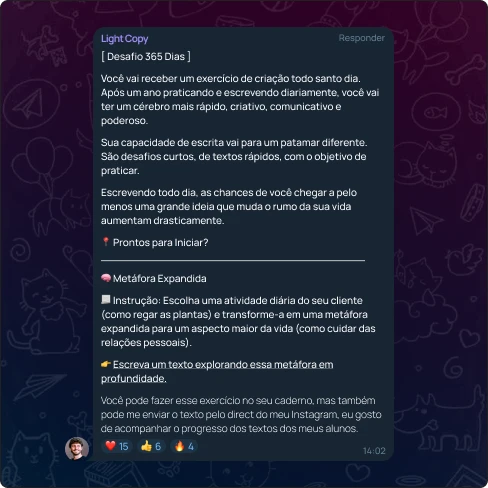Image resolution: width=488 pixels, height=488 pixels.
Task: Click the Prontos para Iniciar question text
Action: [x=161, y=243]
